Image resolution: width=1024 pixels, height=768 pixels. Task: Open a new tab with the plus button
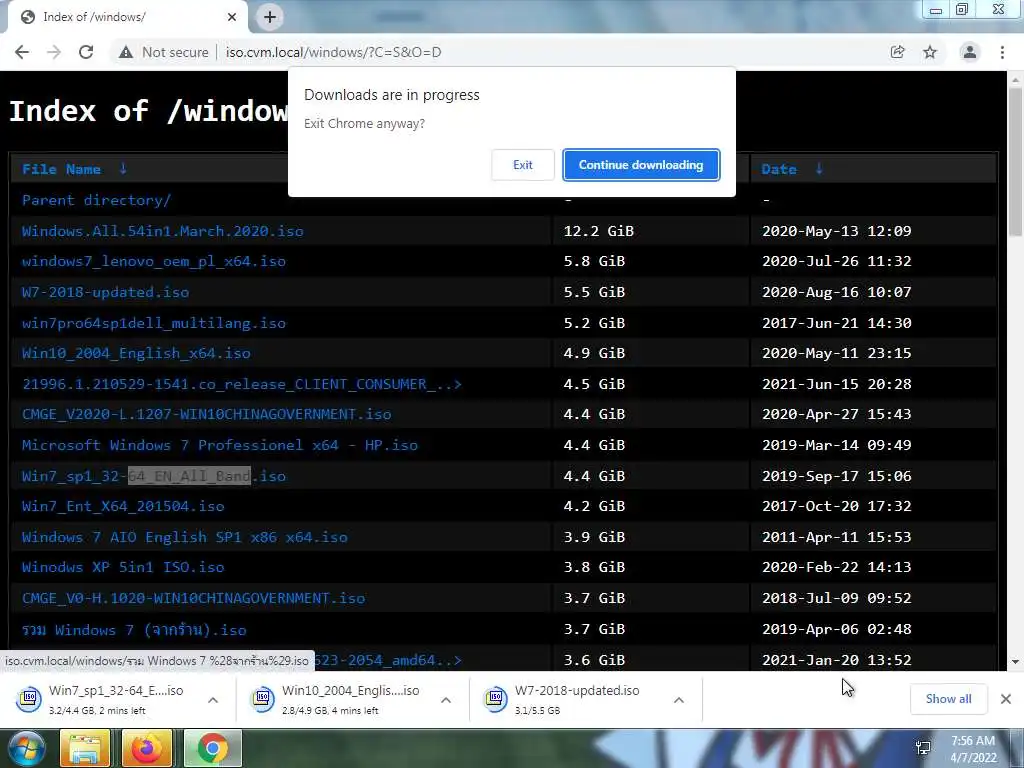270,17
